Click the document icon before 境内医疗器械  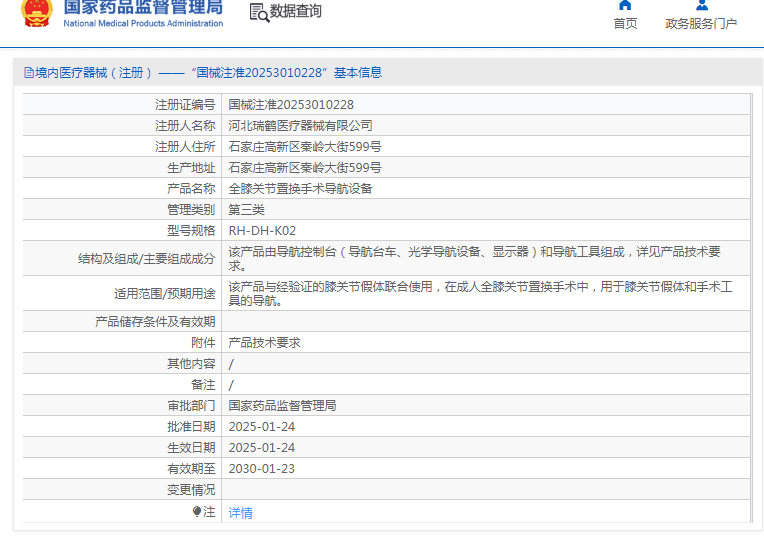[29, 73]
